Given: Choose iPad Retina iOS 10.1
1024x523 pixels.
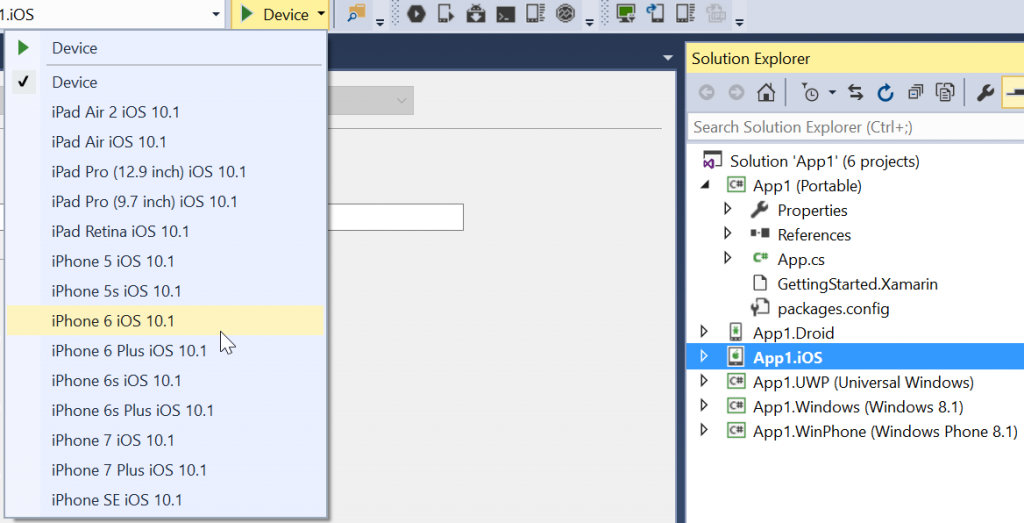Looking at the screenshot, I should point(166,232).
